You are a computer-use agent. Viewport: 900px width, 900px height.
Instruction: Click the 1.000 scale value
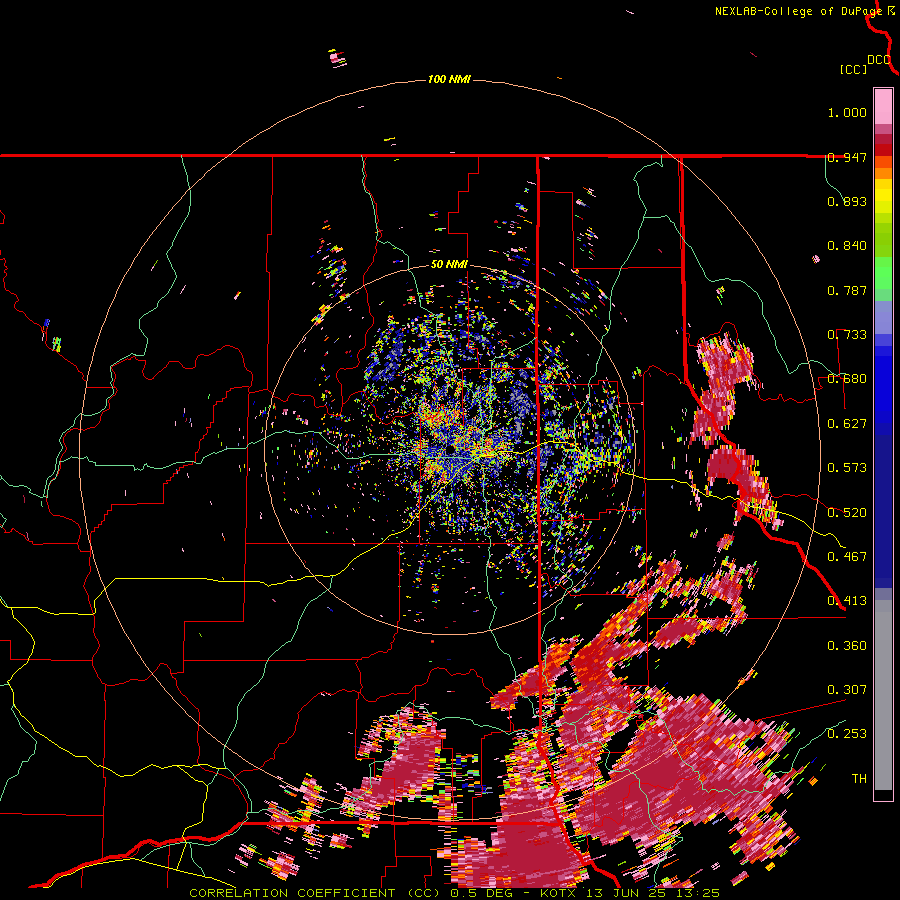tap(847, 112)
